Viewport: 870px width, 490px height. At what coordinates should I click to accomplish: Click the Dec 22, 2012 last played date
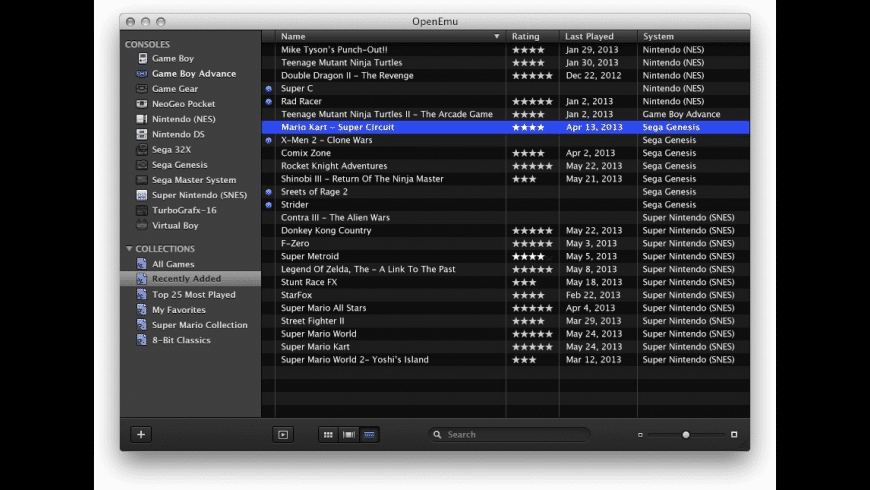tap(594, 75)
